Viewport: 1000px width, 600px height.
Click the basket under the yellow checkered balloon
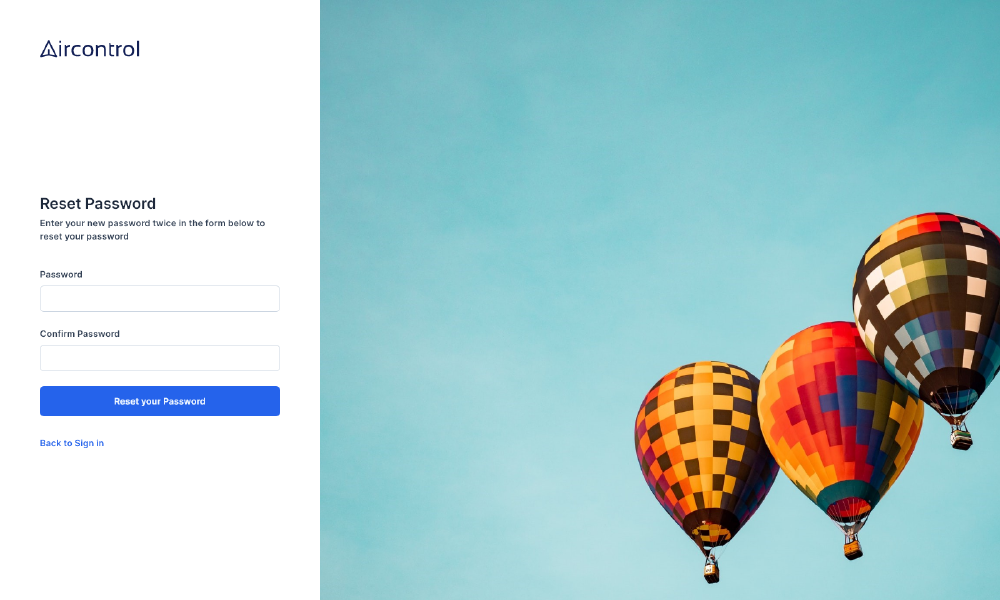711,571
